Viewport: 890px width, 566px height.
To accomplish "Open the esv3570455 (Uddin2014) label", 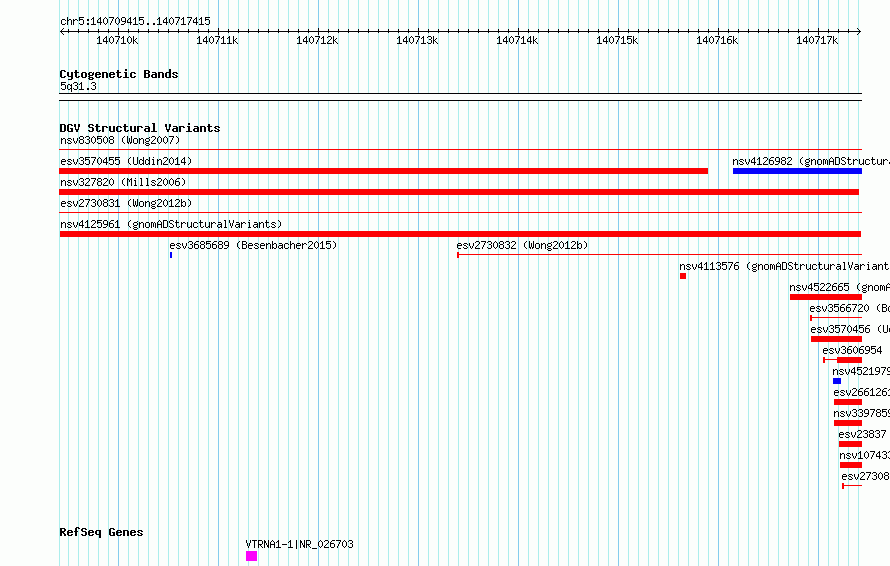I will 126,161.
